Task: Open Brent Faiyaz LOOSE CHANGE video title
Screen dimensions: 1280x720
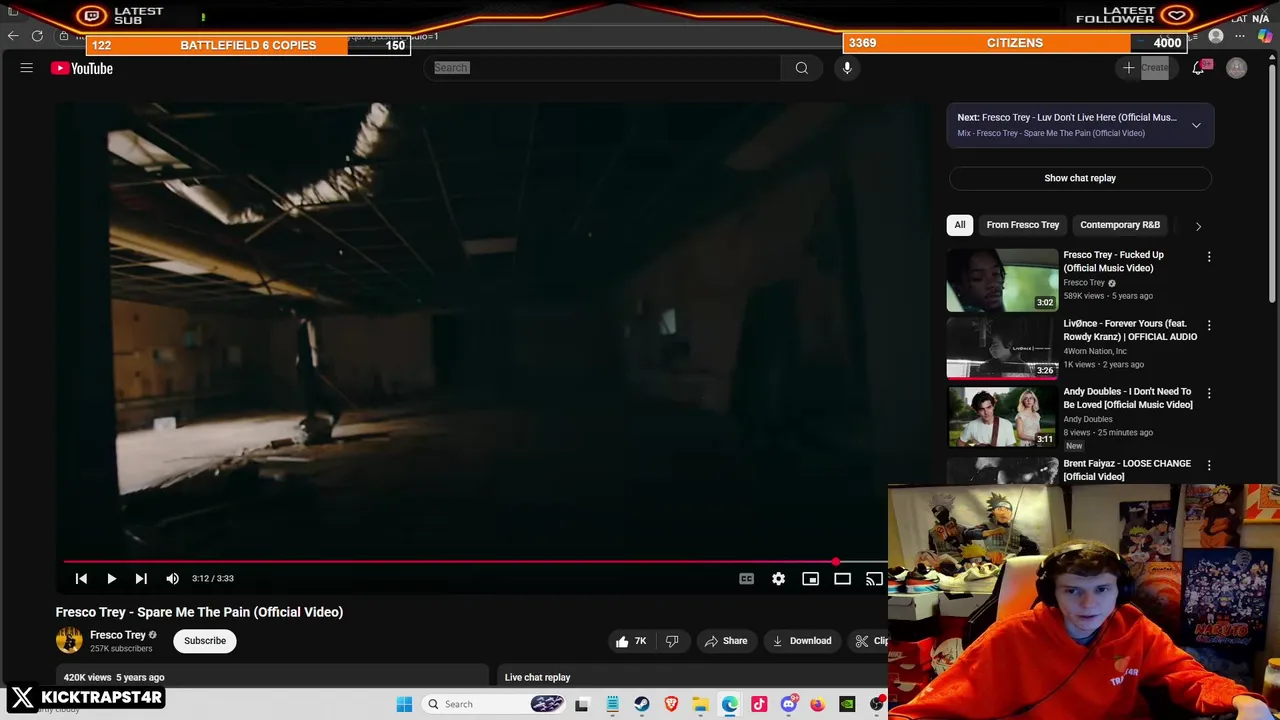Action: (x=1127, y=470)
